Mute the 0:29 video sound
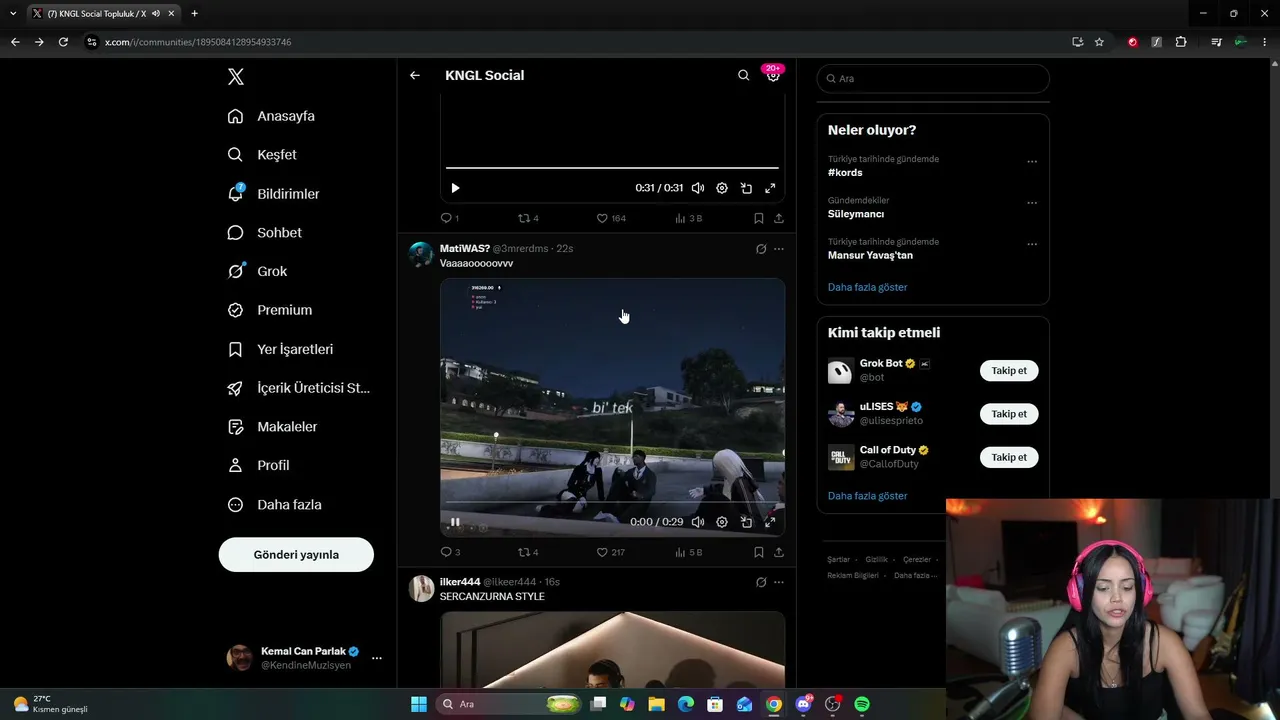Screen dimensions: 1280x720 pyautogui.click(x=698, y=522)
